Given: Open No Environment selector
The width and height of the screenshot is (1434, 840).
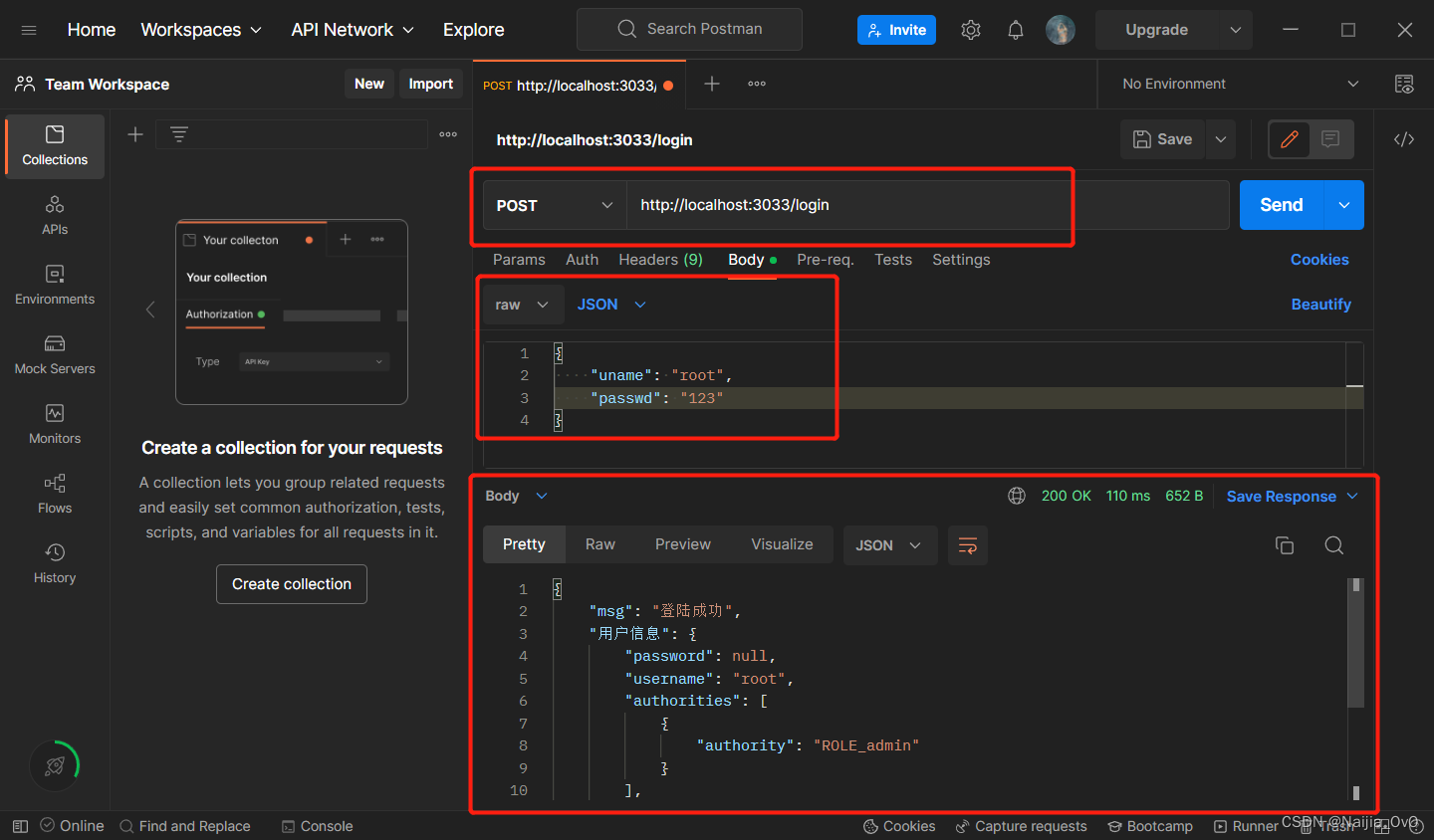Looking at the screenshot, I should coord(1240,85).
